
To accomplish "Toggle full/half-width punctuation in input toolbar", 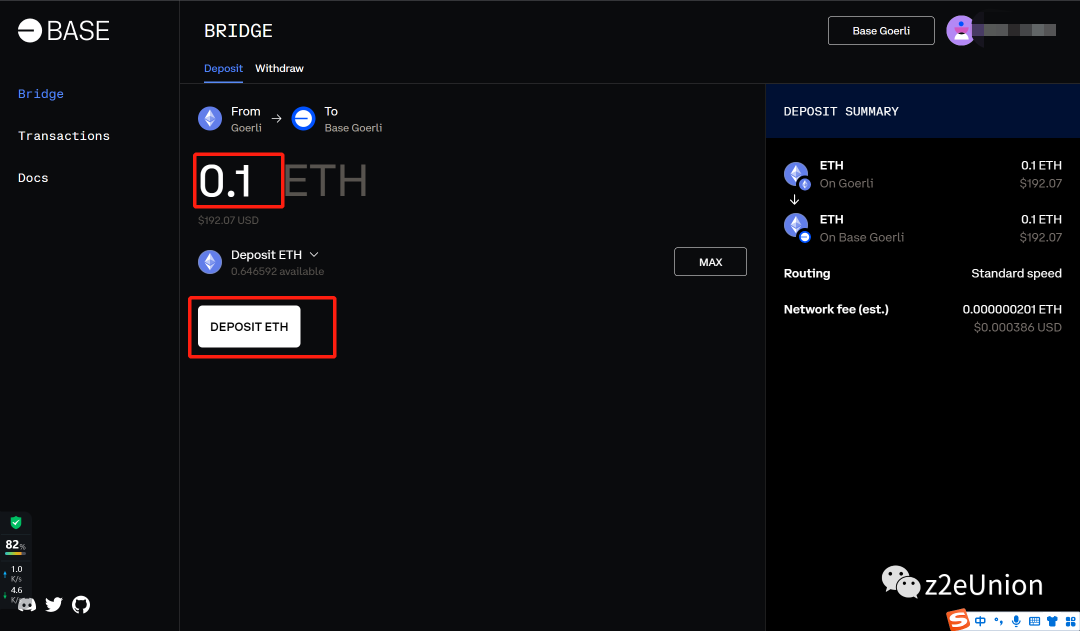I will tap(998, 621).
